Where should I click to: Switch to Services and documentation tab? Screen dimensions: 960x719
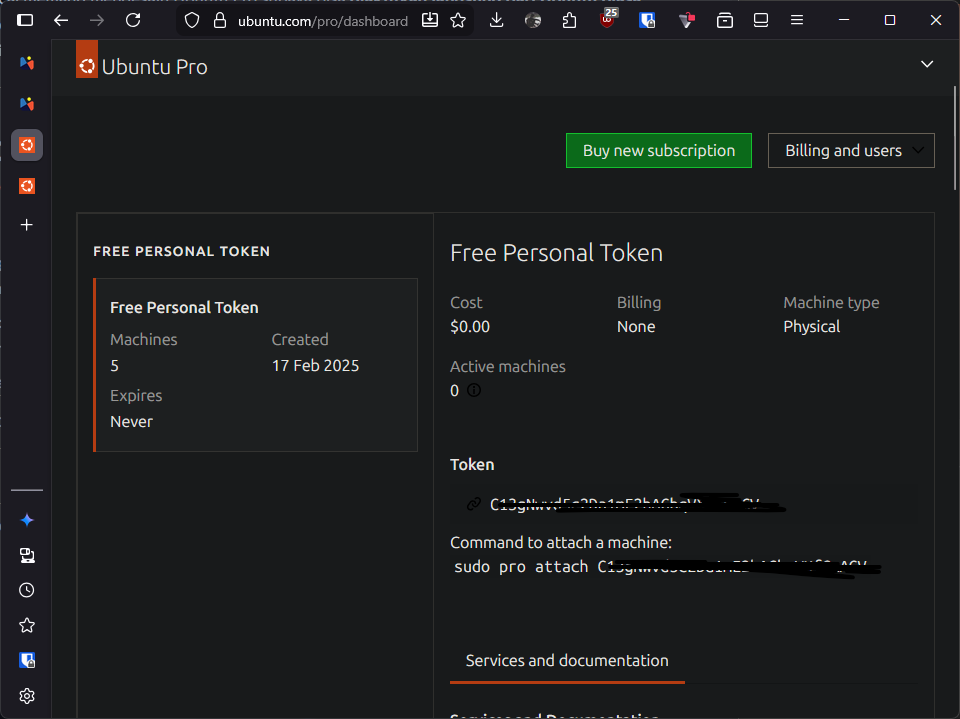[x=567, y=661]
